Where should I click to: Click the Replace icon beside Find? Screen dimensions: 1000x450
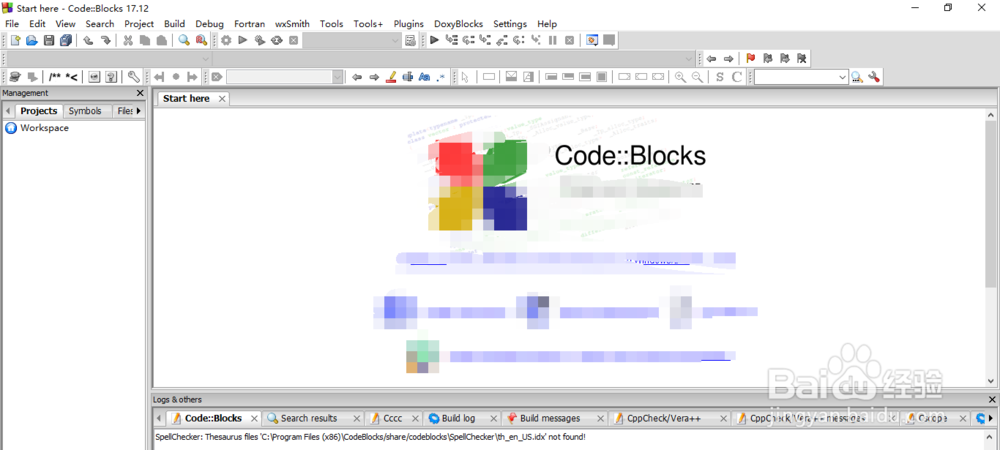tap(201, 40)
